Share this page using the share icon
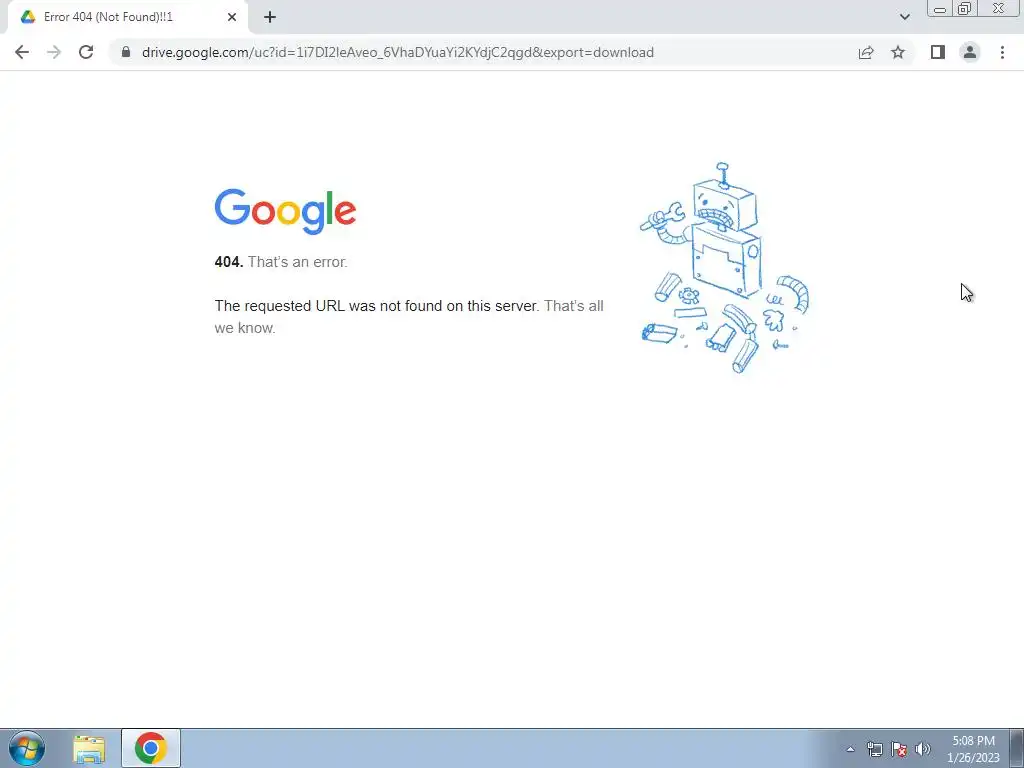Screen dimensions: 1024x768 tap(866, 52)
